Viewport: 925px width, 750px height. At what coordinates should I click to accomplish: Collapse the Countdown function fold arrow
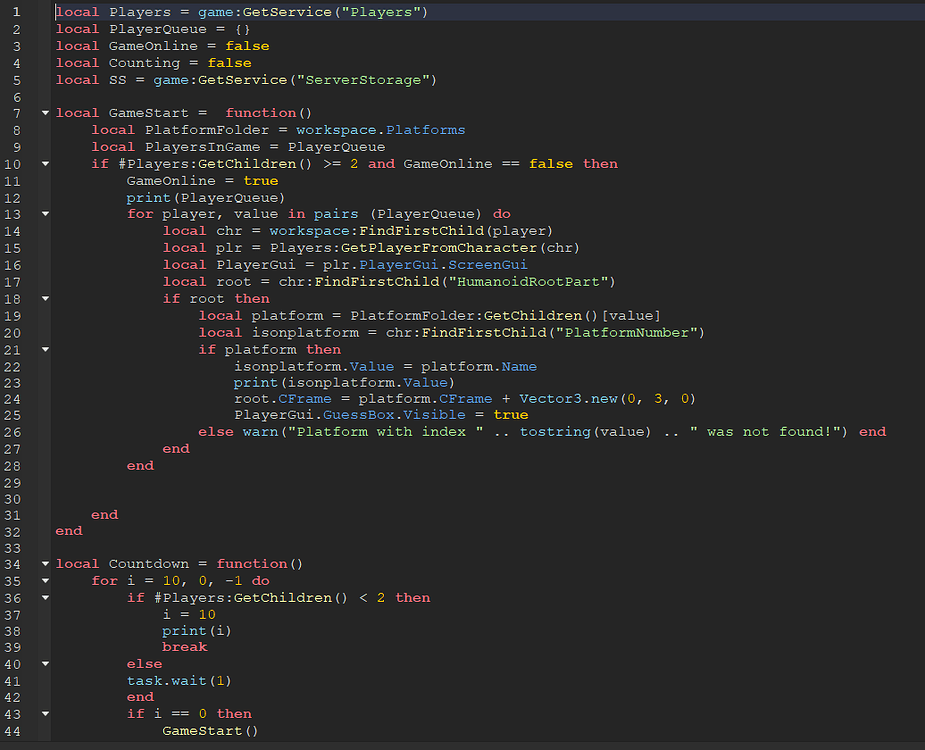point(45,563)
